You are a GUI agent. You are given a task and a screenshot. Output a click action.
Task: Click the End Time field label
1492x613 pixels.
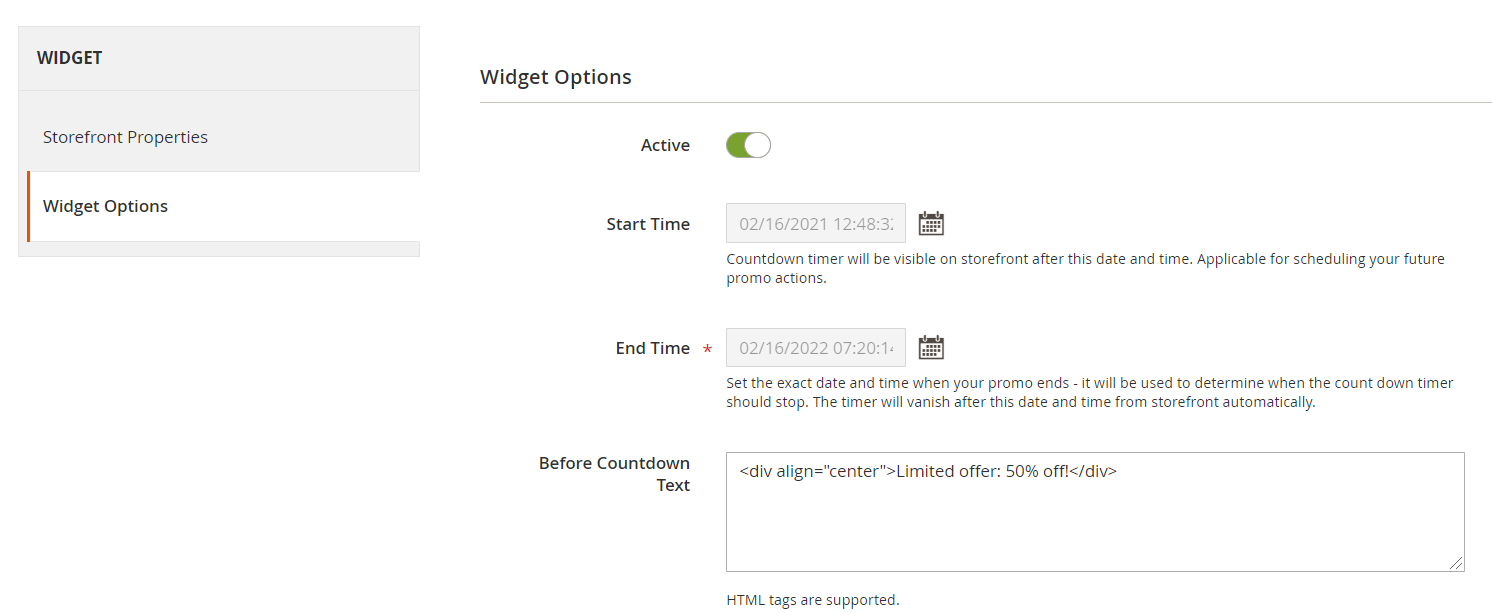point(652,348)
